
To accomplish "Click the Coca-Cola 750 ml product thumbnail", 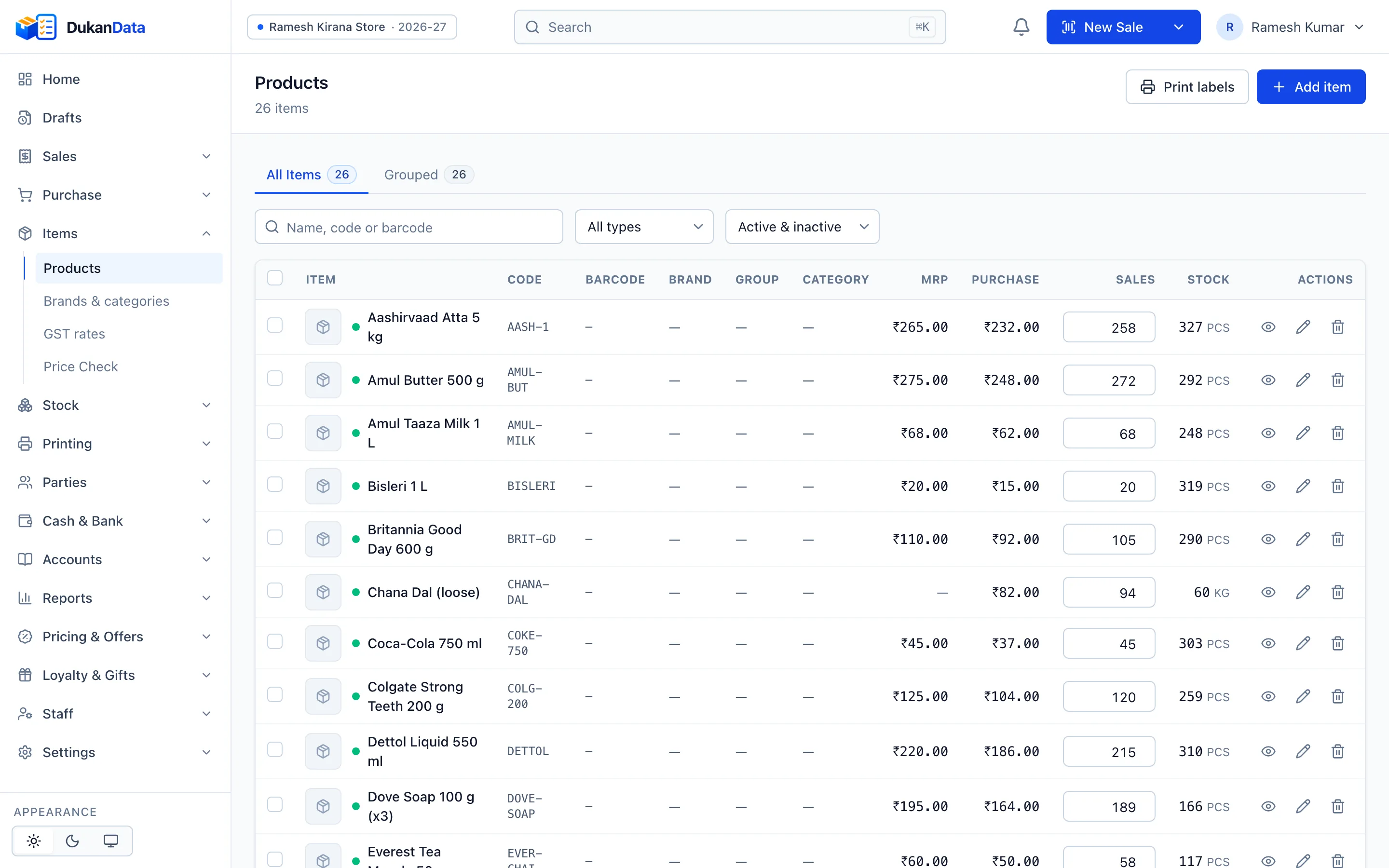I will coord(323,643).
